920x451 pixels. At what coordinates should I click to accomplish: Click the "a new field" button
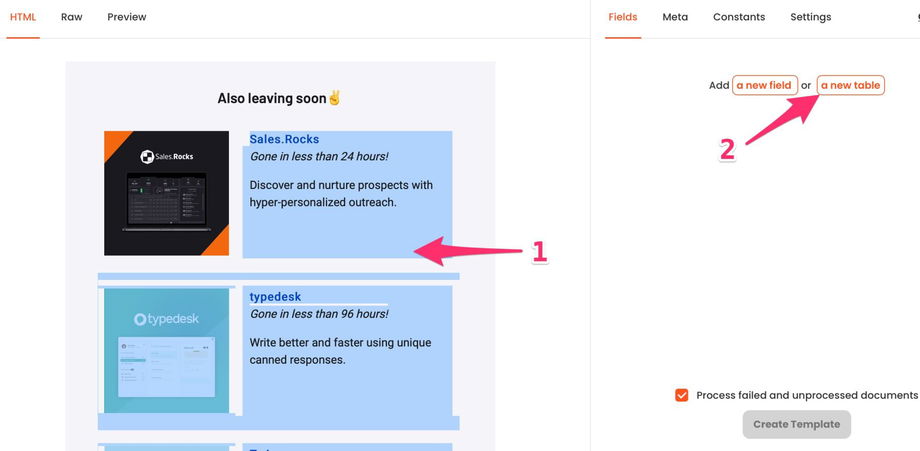[765, 85]
